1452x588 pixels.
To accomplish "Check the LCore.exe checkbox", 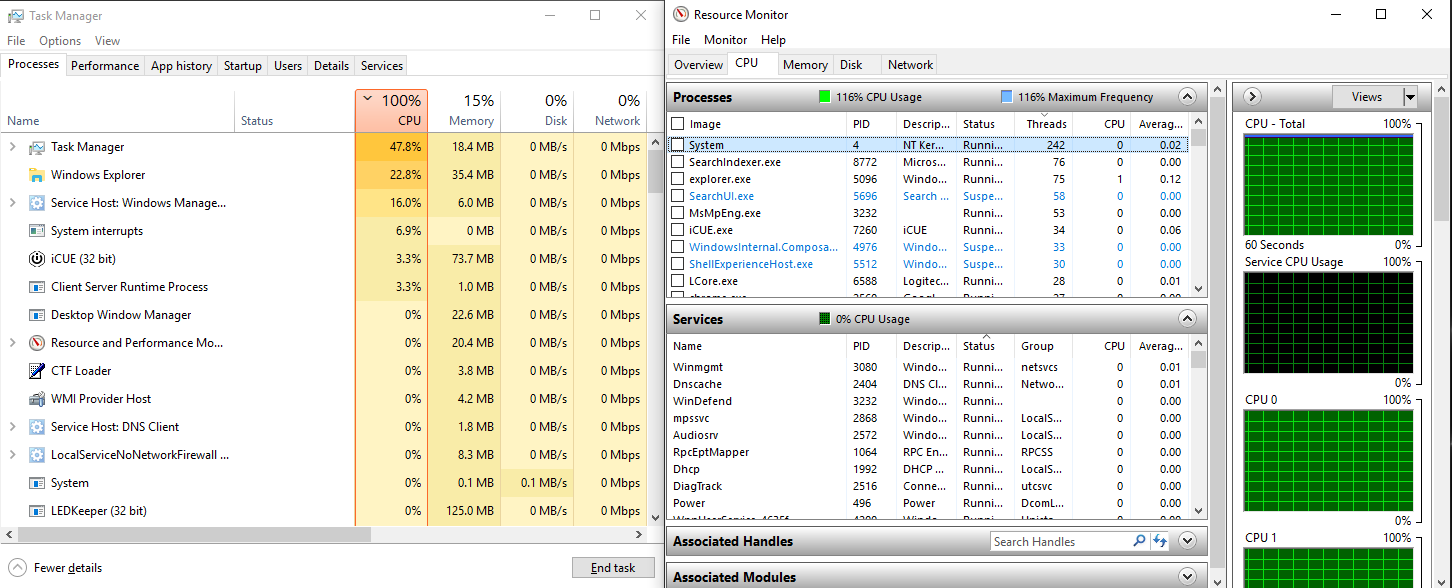I will click(678, 281).
